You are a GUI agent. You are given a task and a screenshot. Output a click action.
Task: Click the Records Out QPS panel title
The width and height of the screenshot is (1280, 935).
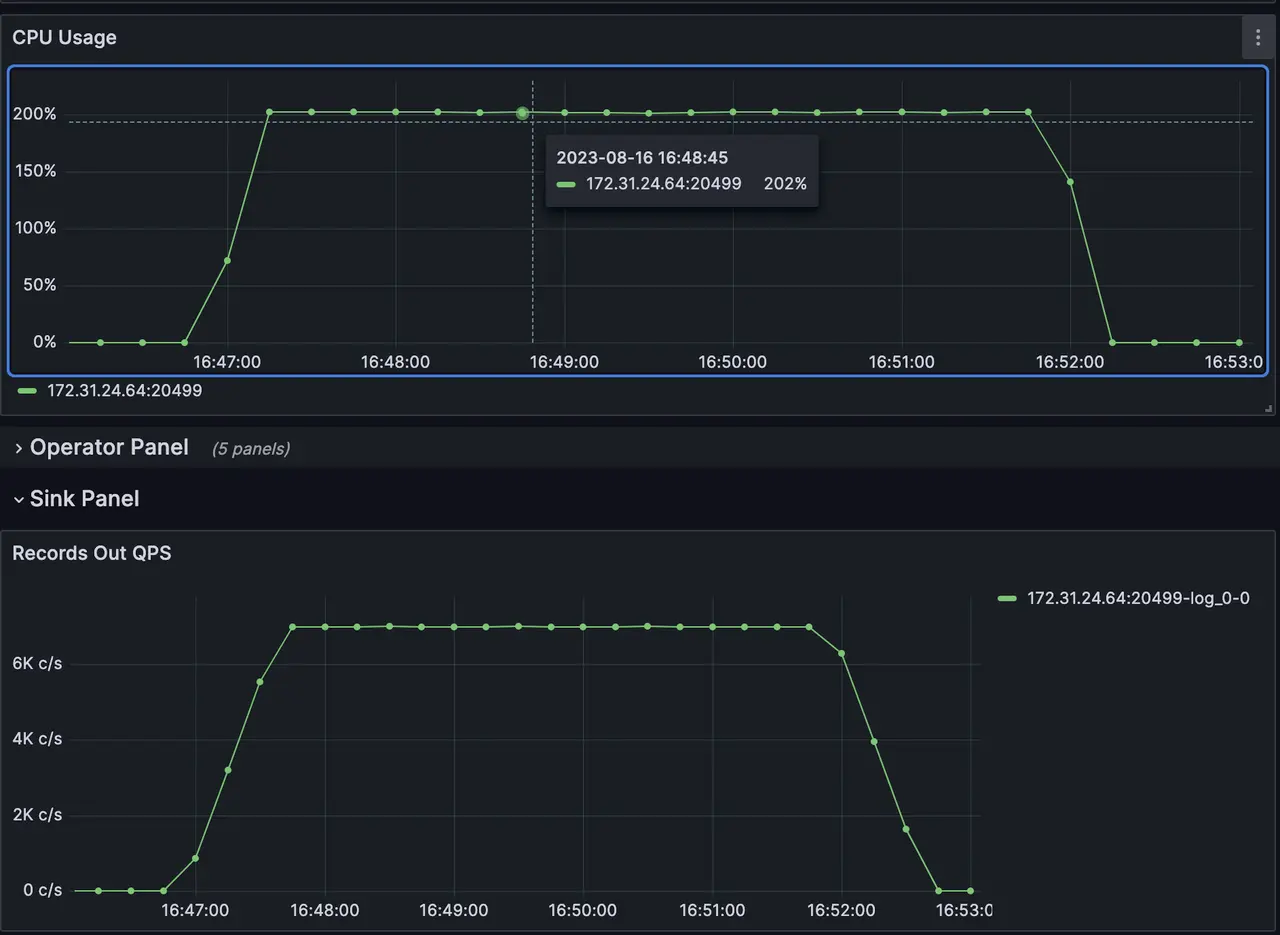[x=91, y=553]
